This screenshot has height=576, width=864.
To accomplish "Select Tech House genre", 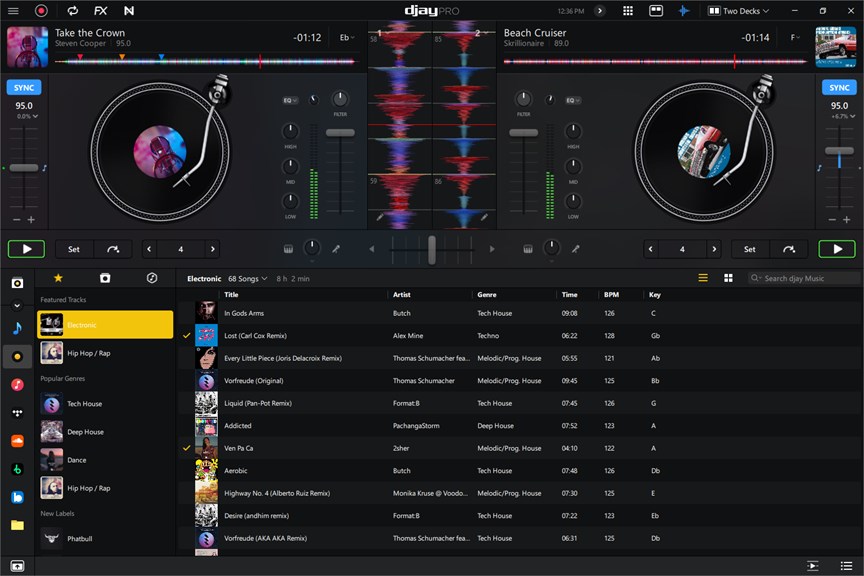I will pyautogui.click(x=105, y=404).
